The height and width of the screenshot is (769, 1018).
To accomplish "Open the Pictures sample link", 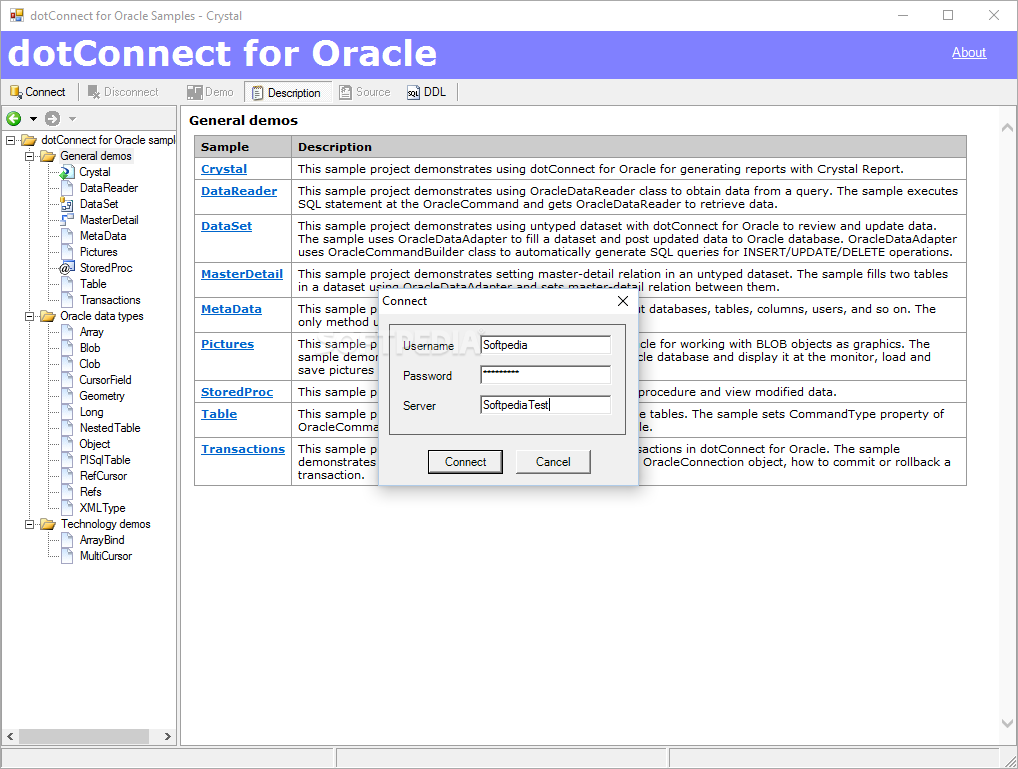I will 227,344.
